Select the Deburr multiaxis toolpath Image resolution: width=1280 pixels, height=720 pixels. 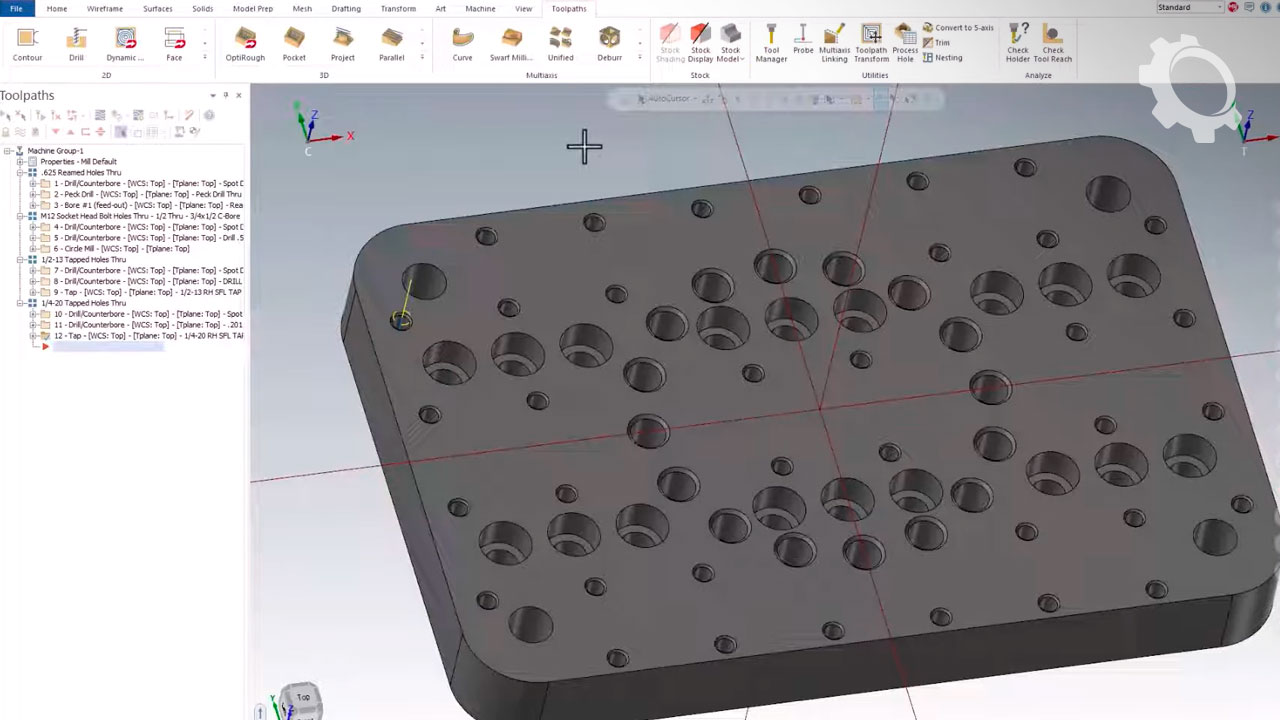(x=609, y=44)
